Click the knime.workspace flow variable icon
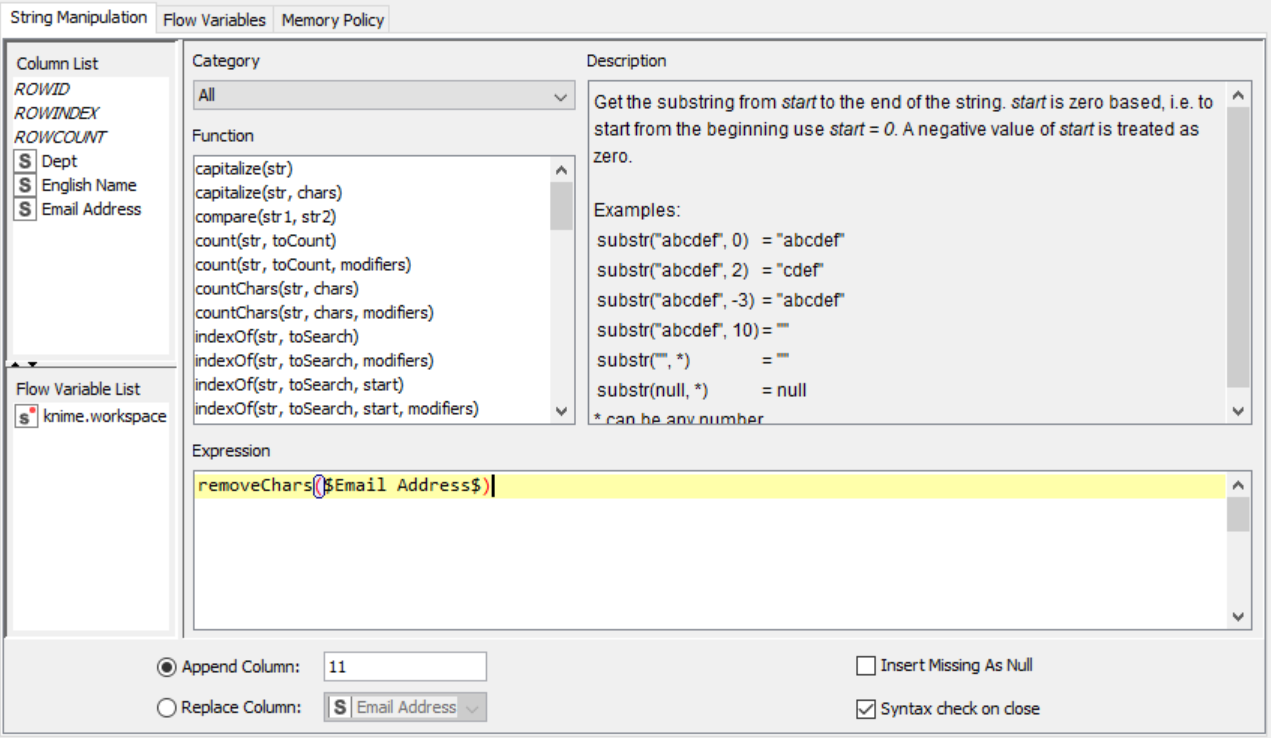The image size is (1271, 738). [x=27, y=417]
